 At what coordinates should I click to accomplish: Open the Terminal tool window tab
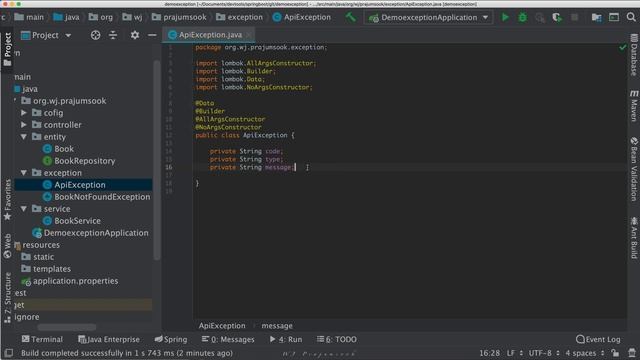(x=42, y=339)
